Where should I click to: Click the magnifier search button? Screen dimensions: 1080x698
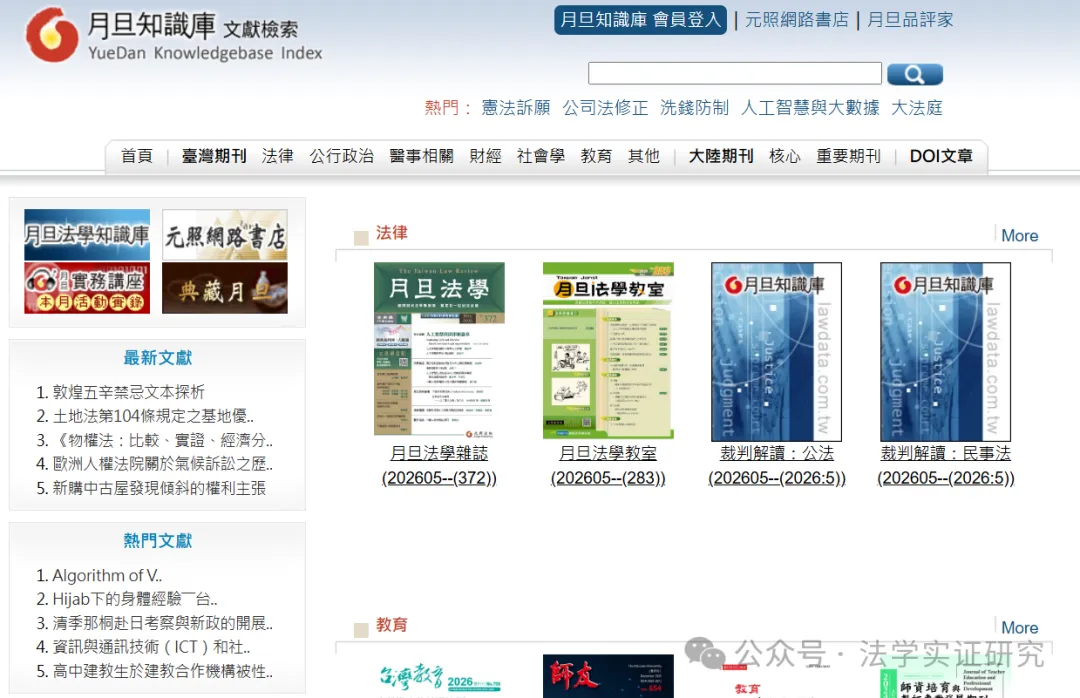[x=915, y=74]
